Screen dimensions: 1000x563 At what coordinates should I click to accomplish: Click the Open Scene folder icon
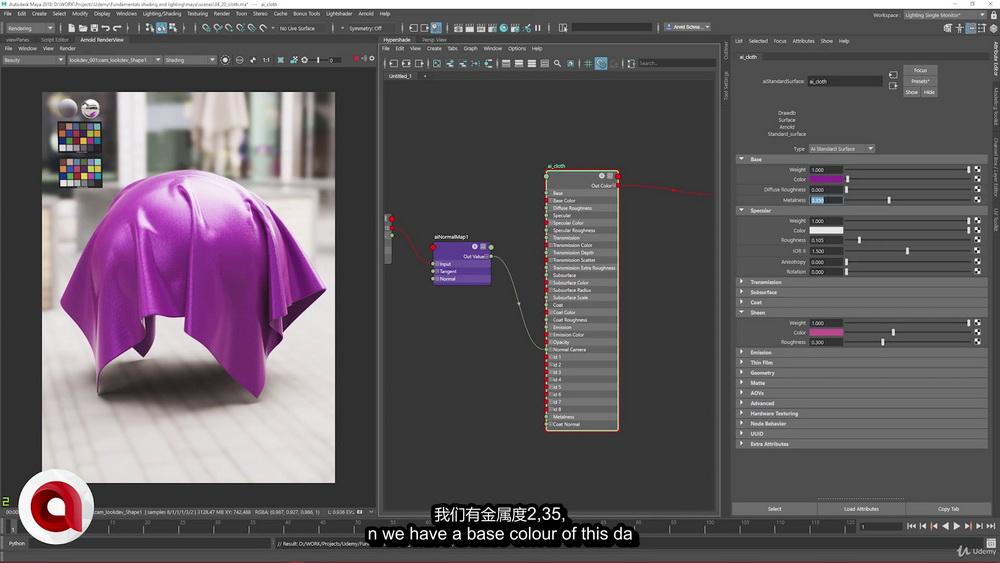(83, 28)
